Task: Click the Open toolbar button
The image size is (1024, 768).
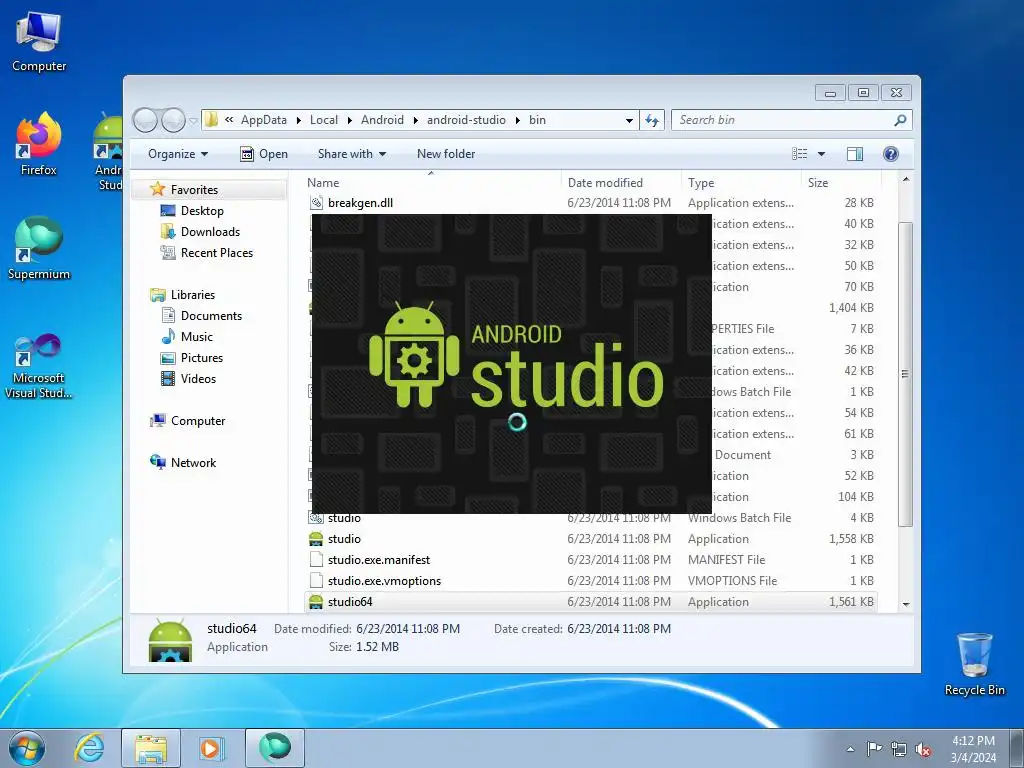Action: click(264, 154)
